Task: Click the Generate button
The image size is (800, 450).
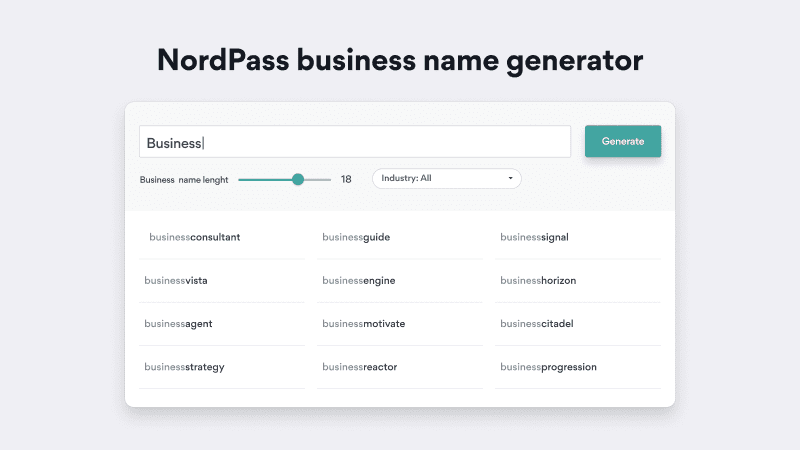Action: (622, 141)
